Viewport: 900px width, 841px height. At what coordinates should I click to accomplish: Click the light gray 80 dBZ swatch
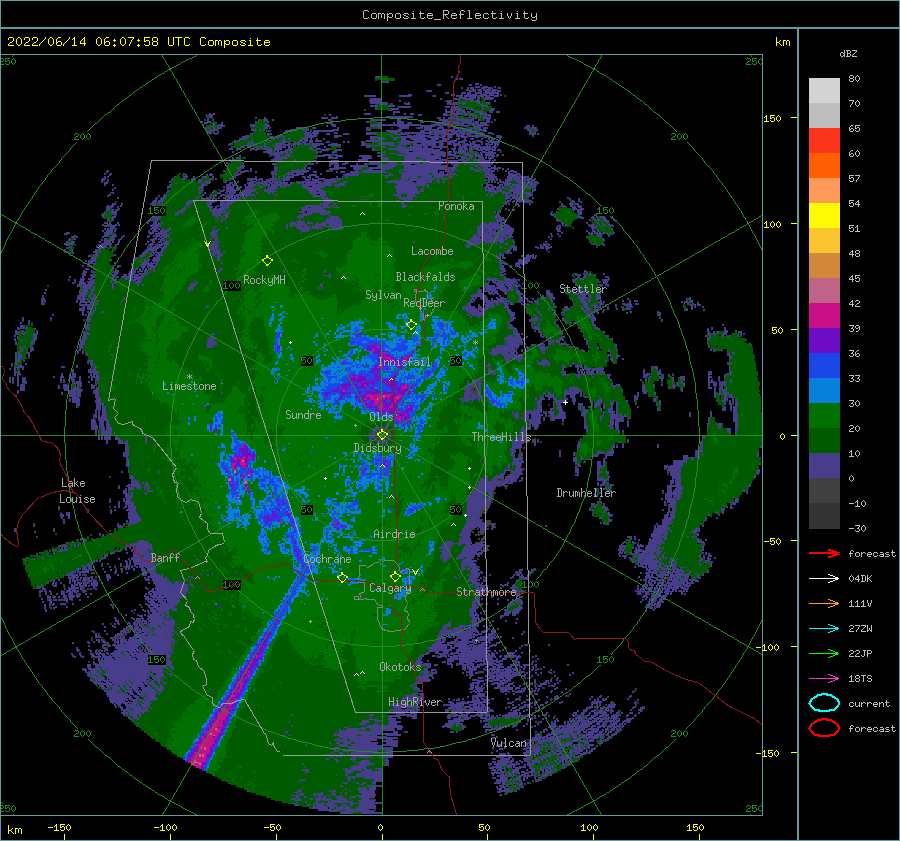click(824, 91)
